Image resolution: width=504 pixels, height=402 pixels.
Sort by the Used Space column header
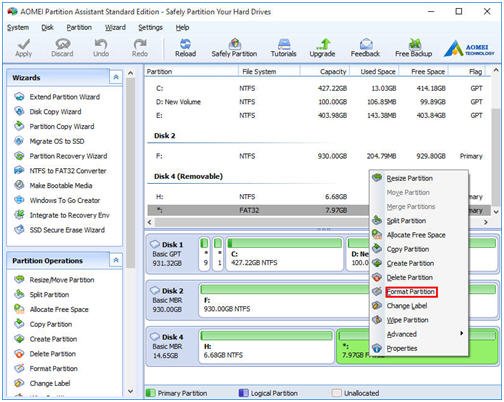(374, 71)
